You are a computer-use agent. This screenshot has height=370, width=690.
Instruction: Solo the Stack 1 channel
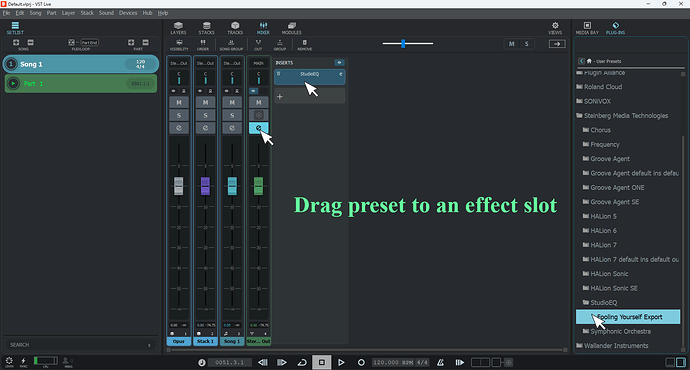(206, 115)
